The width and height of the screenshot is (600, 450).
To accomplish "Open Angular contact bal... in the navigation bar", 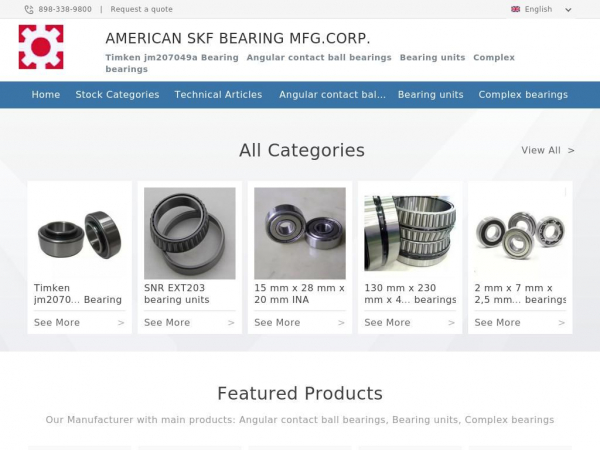I will pyautogui.click(x=332, y=95).
